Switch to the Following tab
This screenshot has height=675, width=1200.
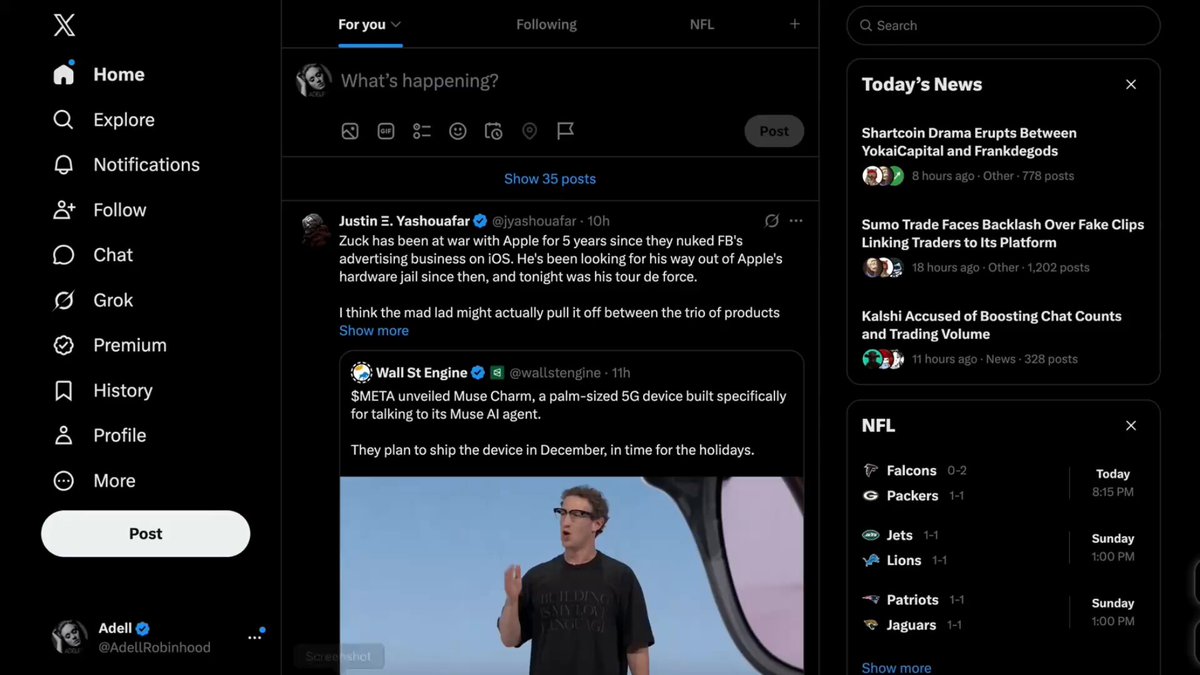click(x=546, y=24)
